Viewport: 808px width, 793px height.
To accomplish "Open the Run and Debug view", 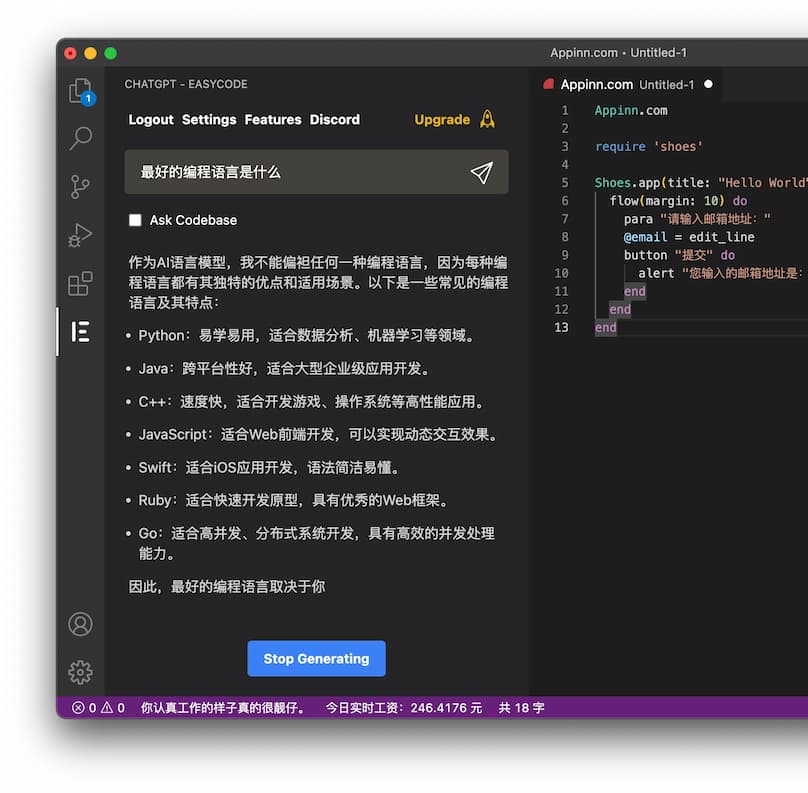I will [x=80, y=235].
